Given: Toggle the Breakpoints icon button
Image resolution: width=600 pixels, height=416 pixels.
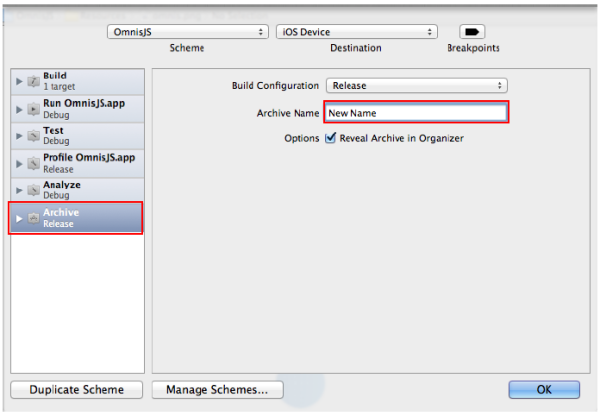Looking at the screenshot, I should (x=472, y=32).
